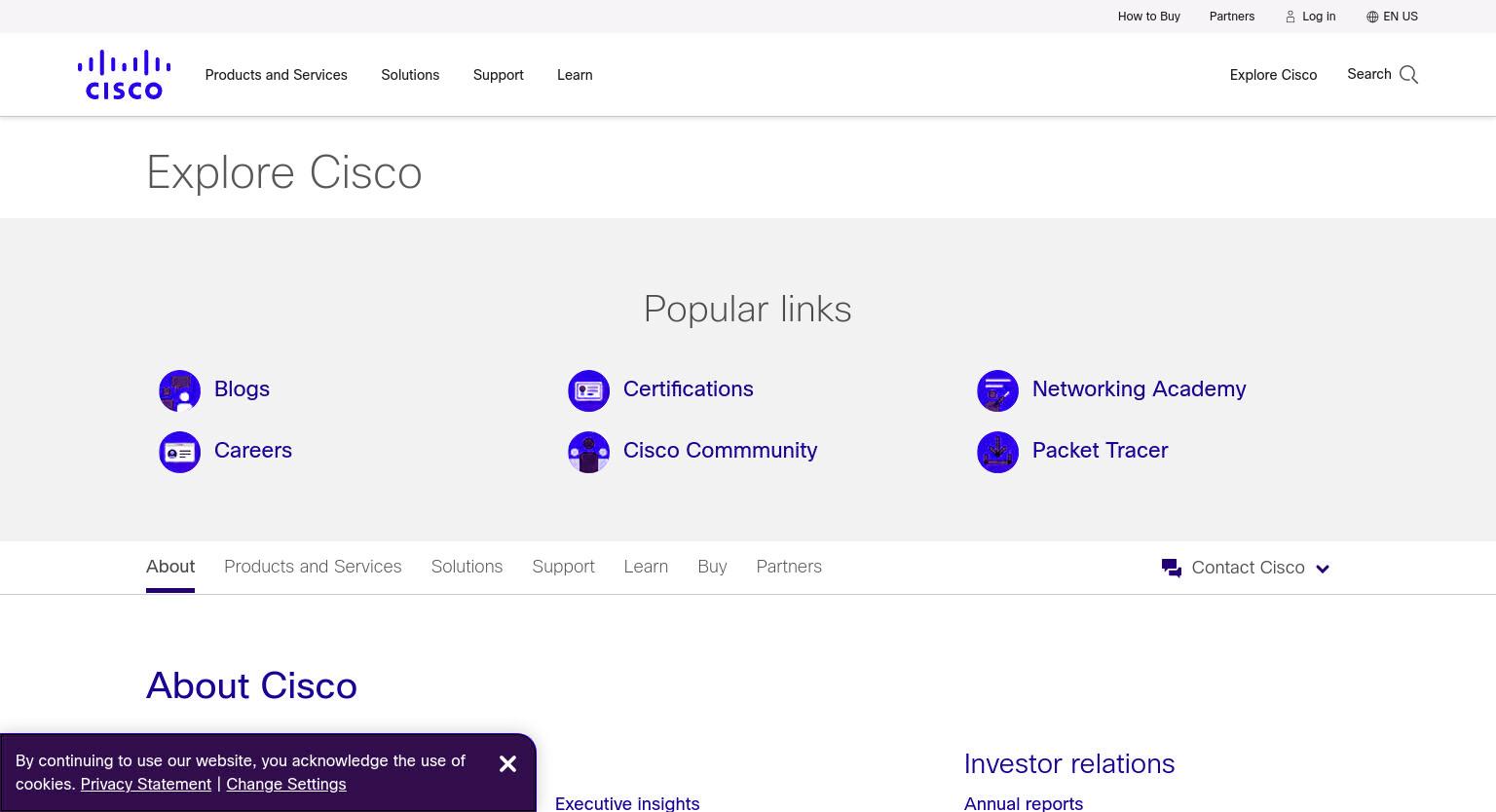Click the Log in link text
1496x812 pixels.
[1319, 17]
